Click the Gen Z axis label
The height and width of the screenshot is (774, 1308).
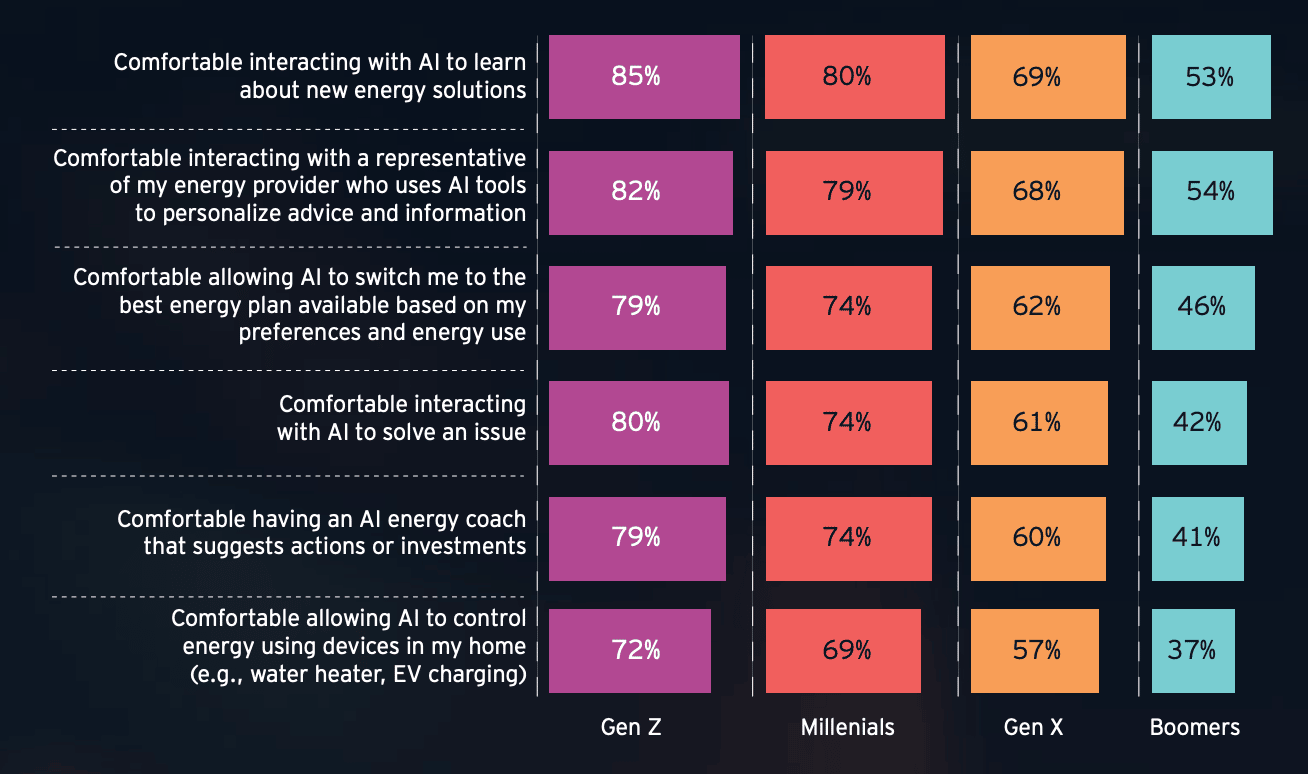coord(631,727)
